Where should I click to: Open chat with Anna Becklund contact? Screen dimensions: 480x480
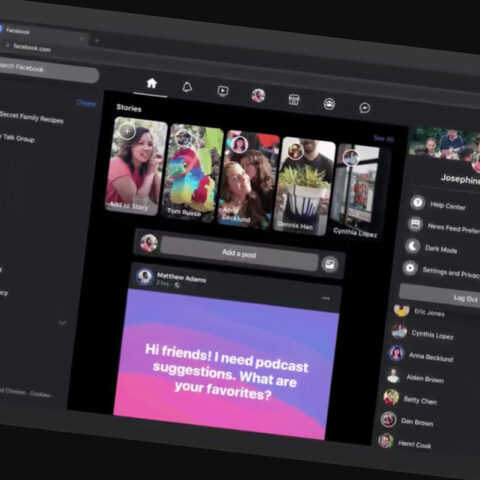[431, 357]
